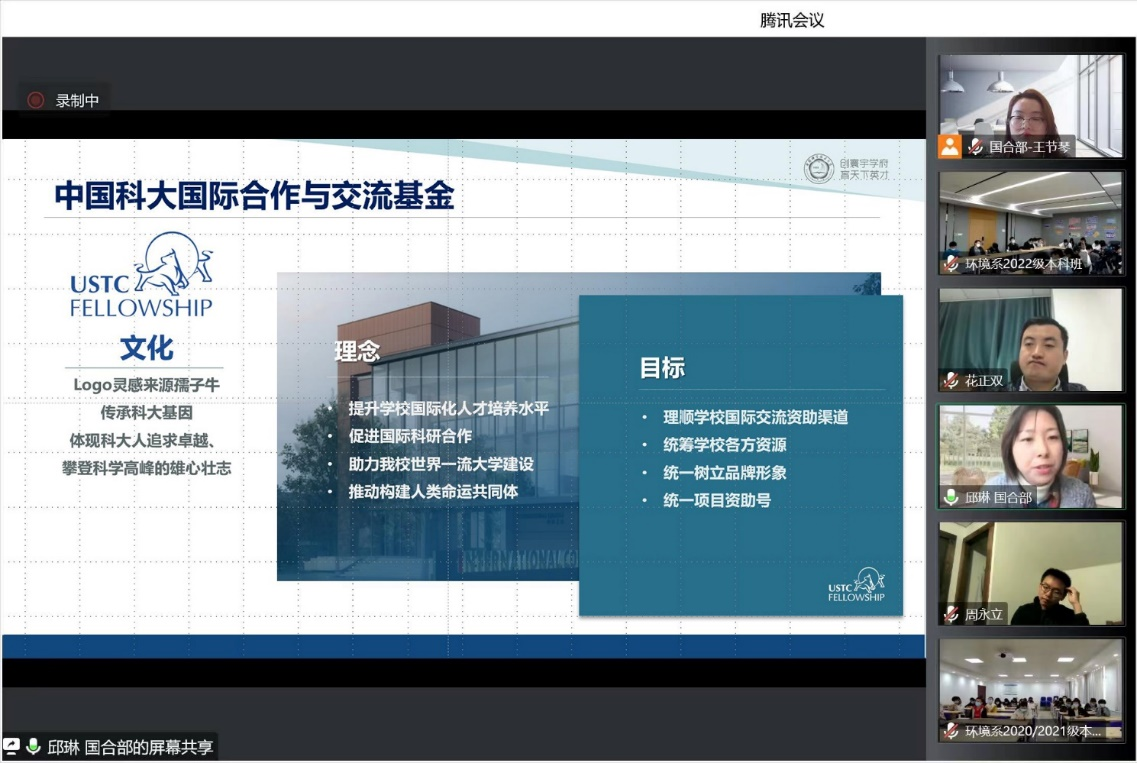Click the active mic icon for 邱琳 国合部
Viewport: 1137px width, 763px height.
tap(951, 498)
